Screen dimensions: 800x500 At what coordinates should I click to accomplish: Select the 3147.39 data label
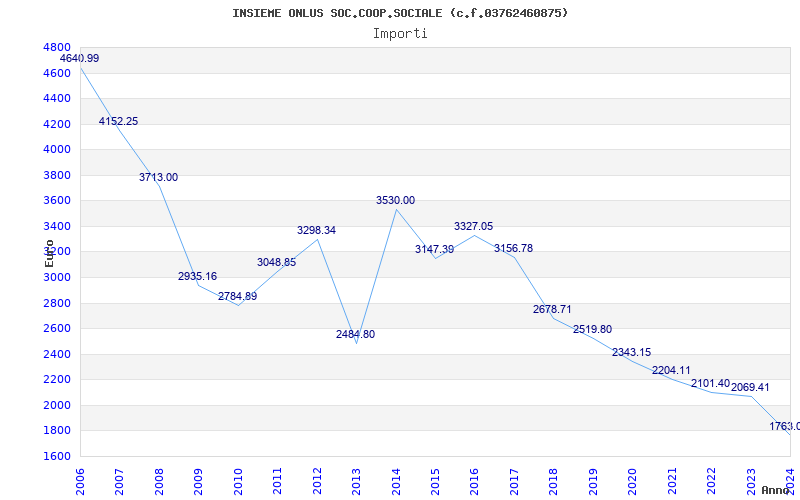pyautogui.click(x=434, y=249)
